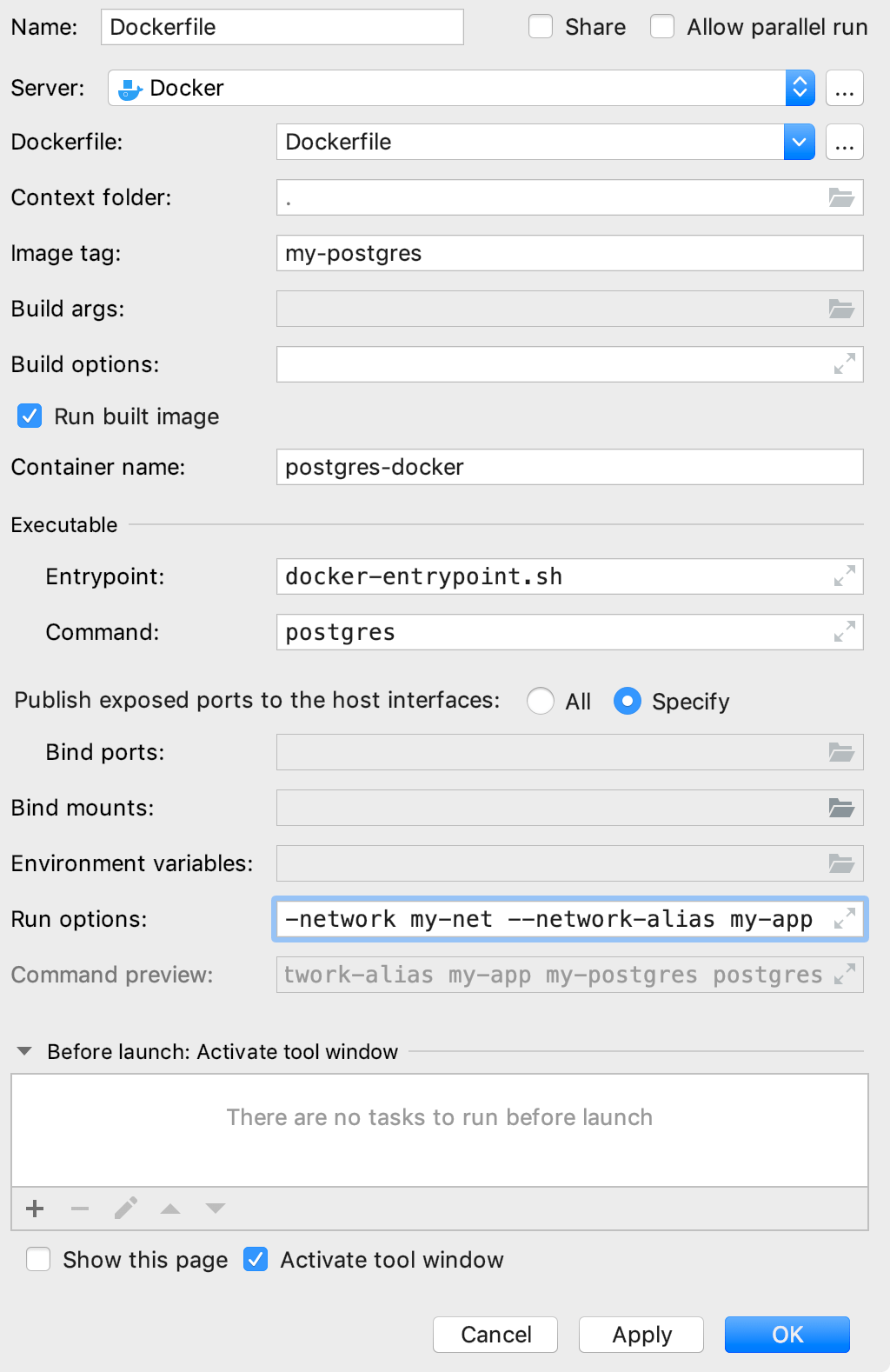Open Environment variables browse folder icon
The height and width of the screenshot is (1372, 890).
pos(841,863)
